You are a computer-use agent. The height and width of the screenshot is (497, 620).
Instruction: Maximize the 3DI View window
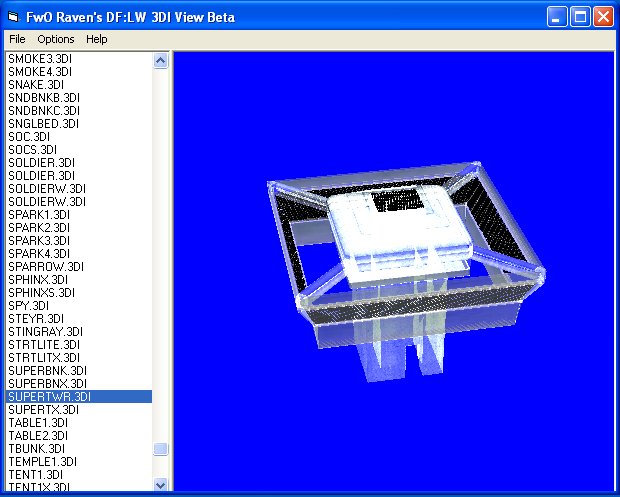point(580,16)
